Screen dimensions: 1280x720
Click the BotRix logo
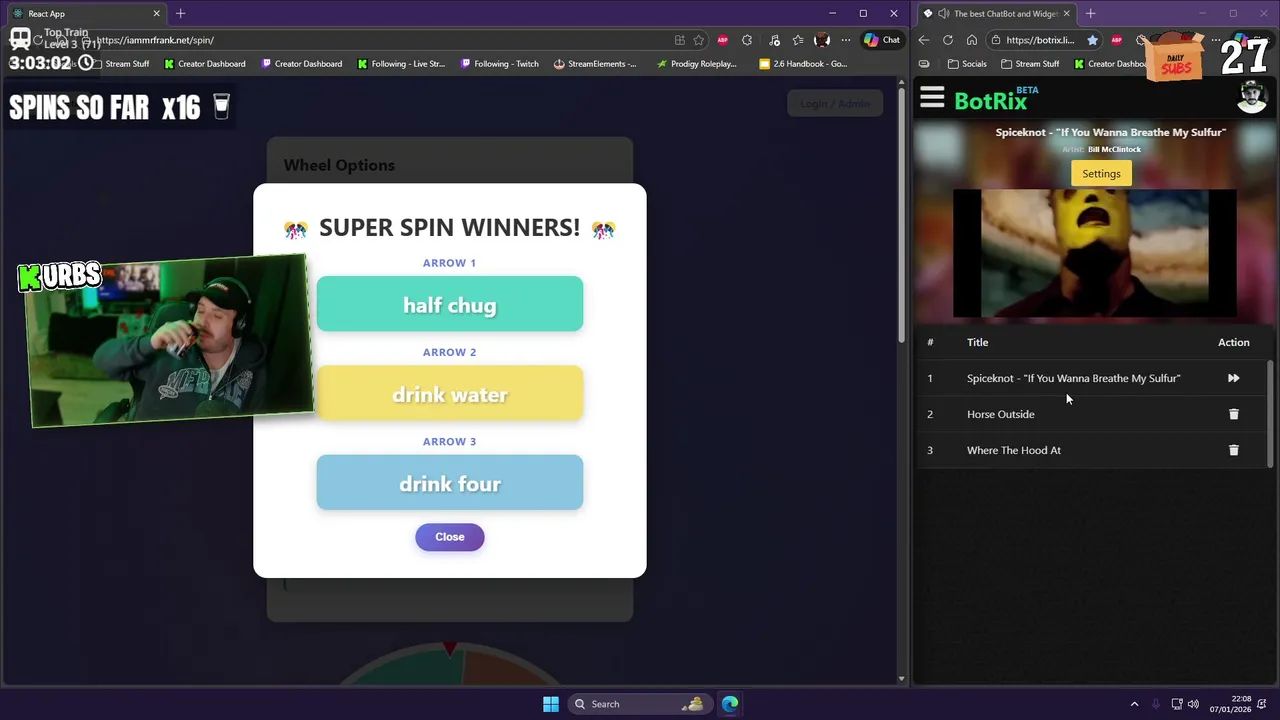tap(996, 99)
